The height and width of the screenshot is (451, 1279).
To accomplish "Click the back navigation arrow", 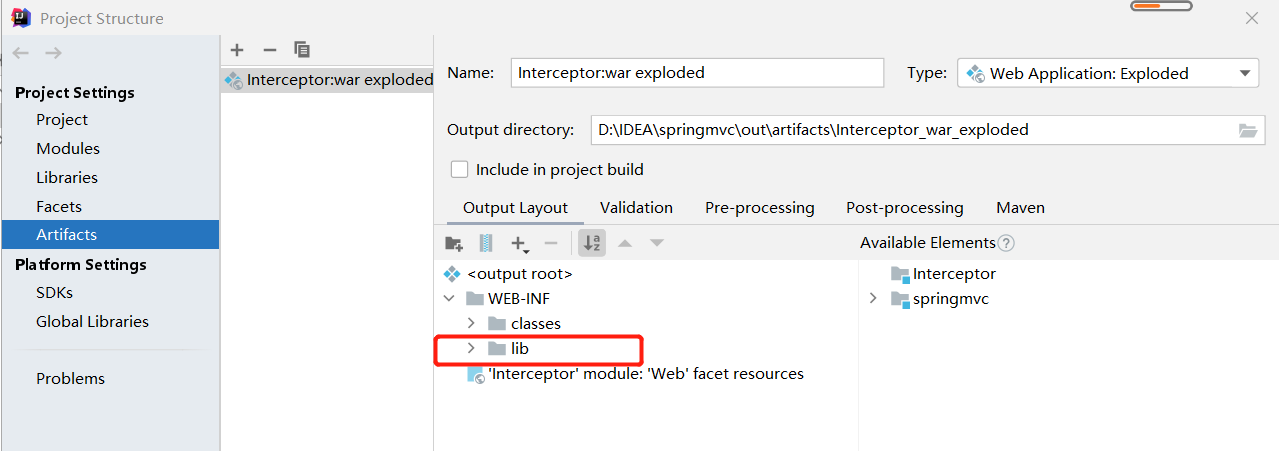I will point(21,53).
